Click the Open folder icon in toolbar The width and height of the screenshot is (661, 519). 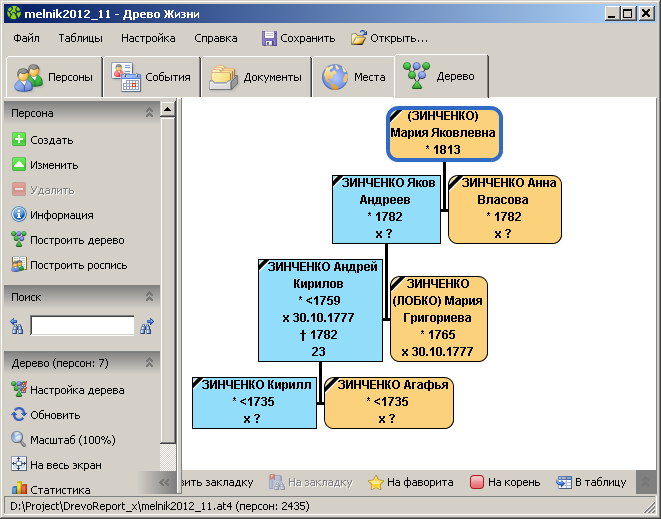(x=359, y=38)
